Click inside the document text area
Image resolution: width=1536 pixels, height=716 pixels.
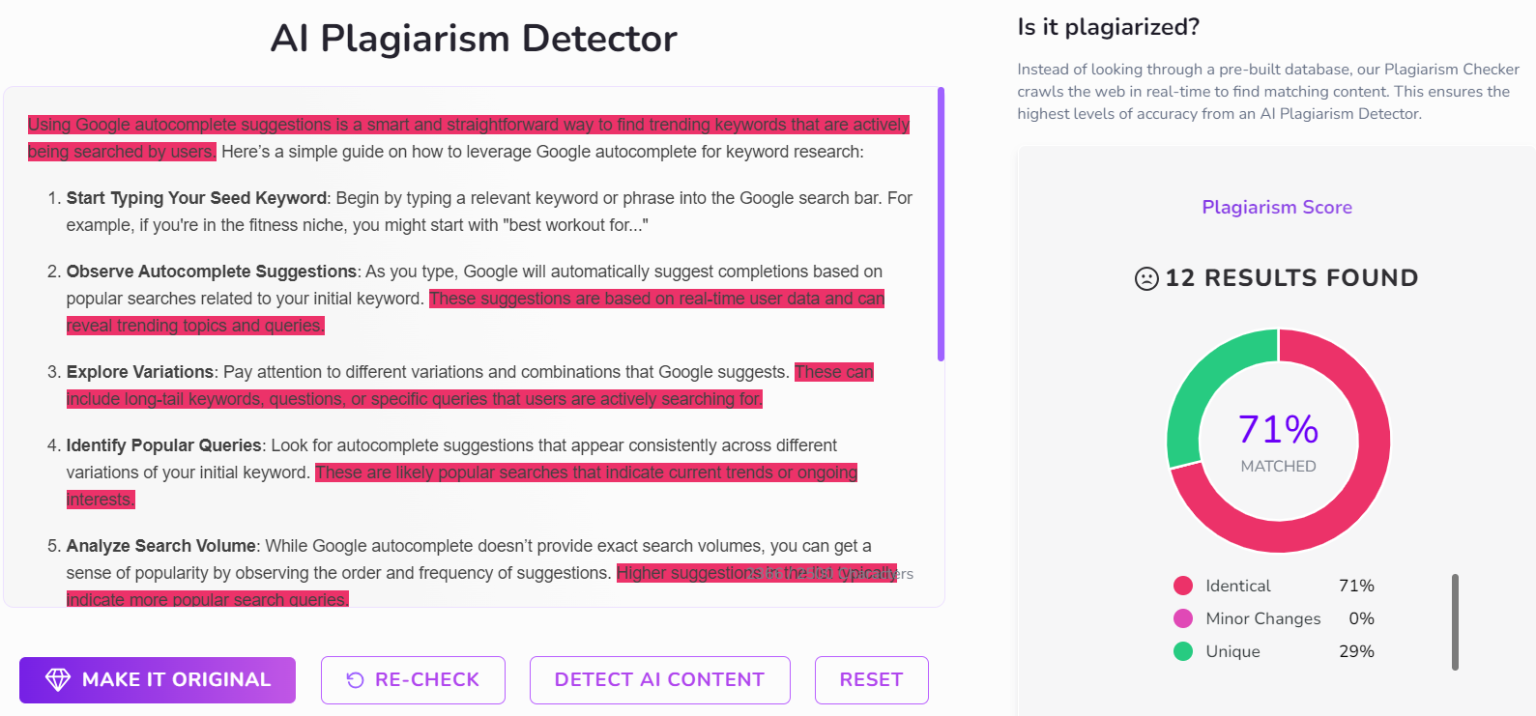[x=470, y=350]
